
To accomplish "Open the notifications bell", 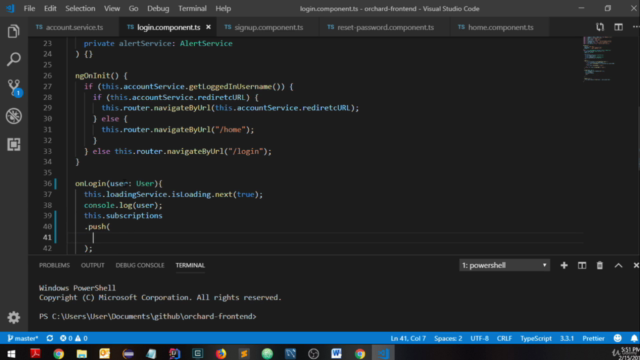I will [x=634, y=338].
